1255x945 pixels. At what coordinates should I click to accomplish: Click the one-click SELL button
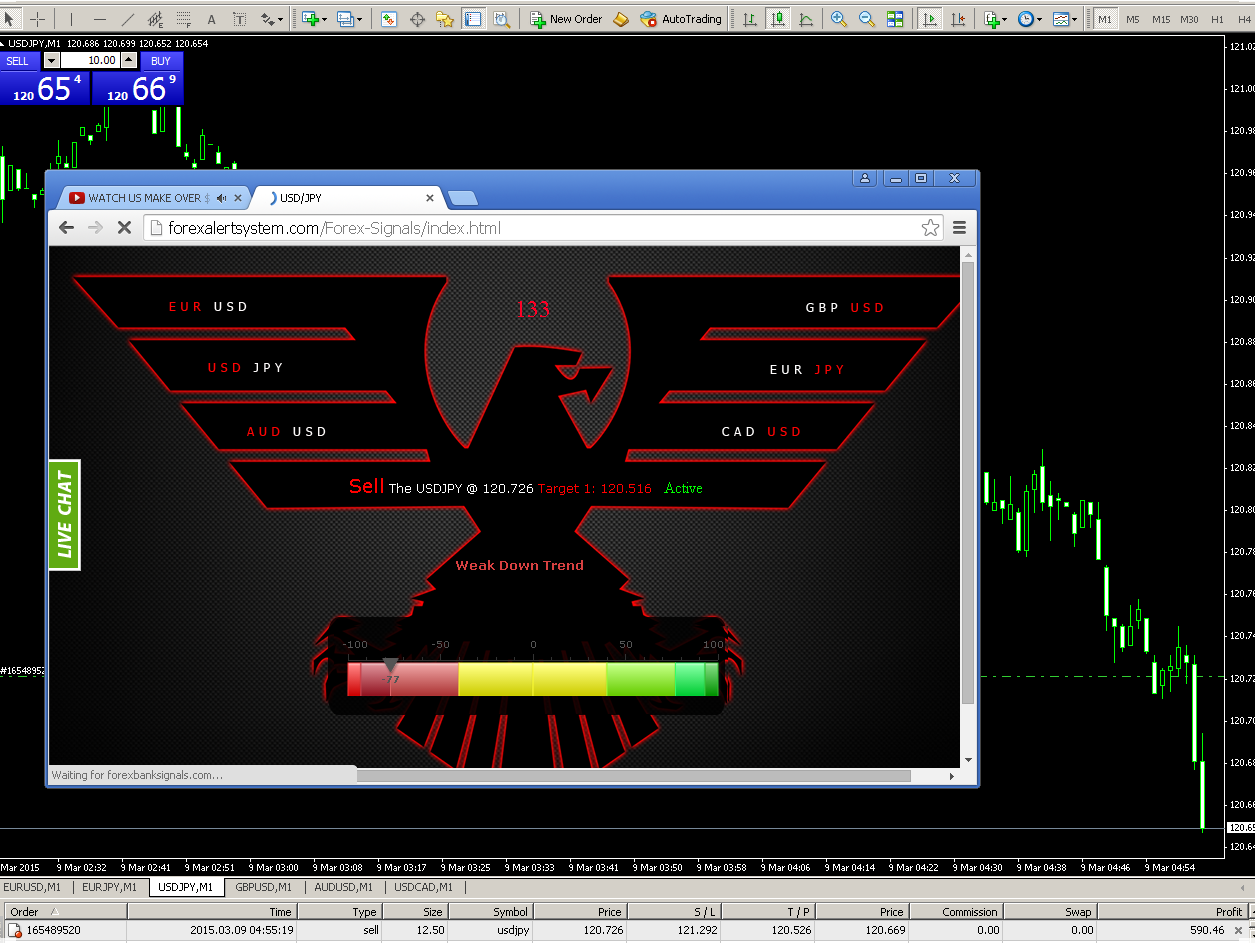18,61
